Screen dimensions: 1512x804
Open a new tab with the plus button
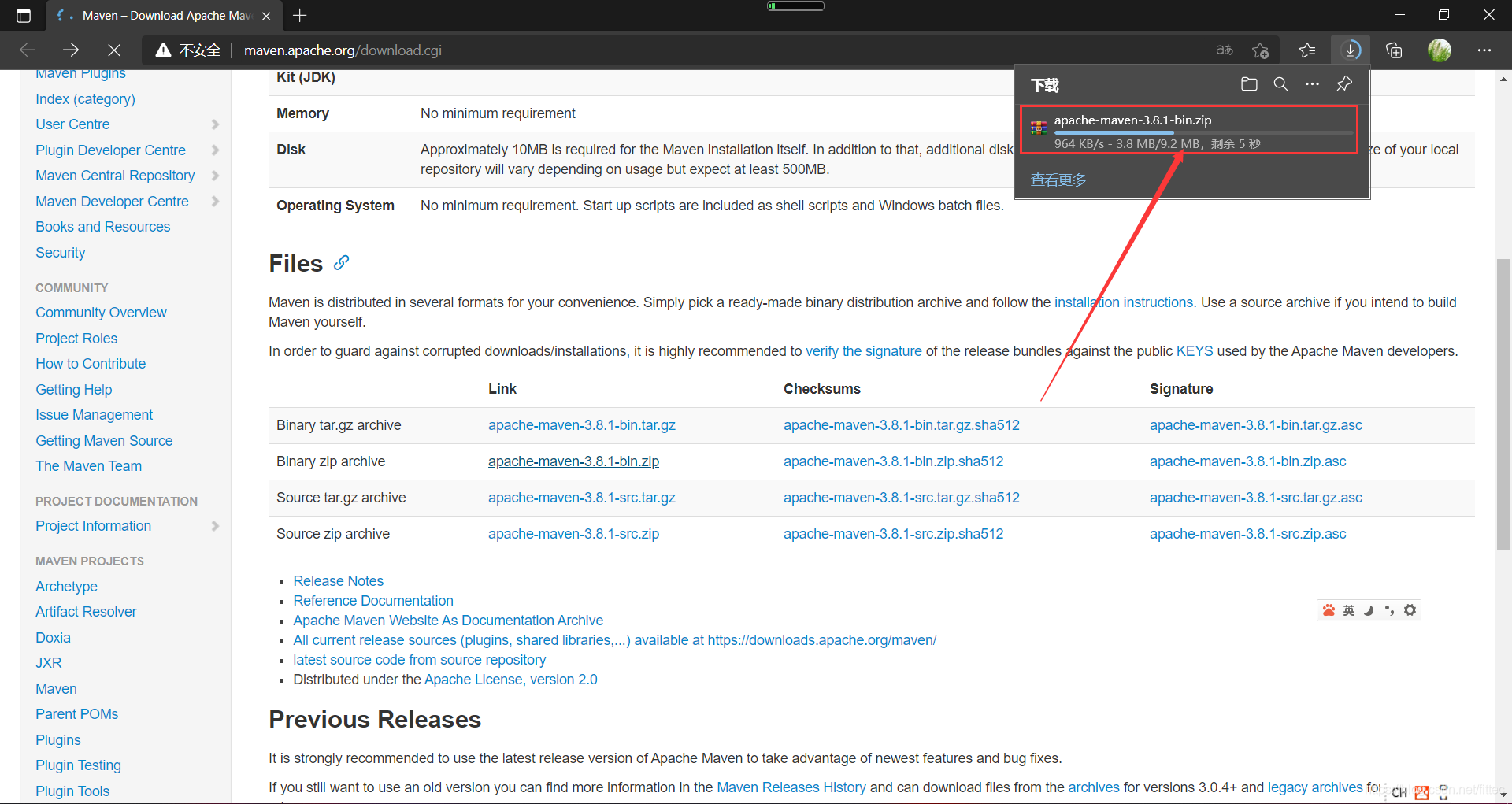pos(300,16)
